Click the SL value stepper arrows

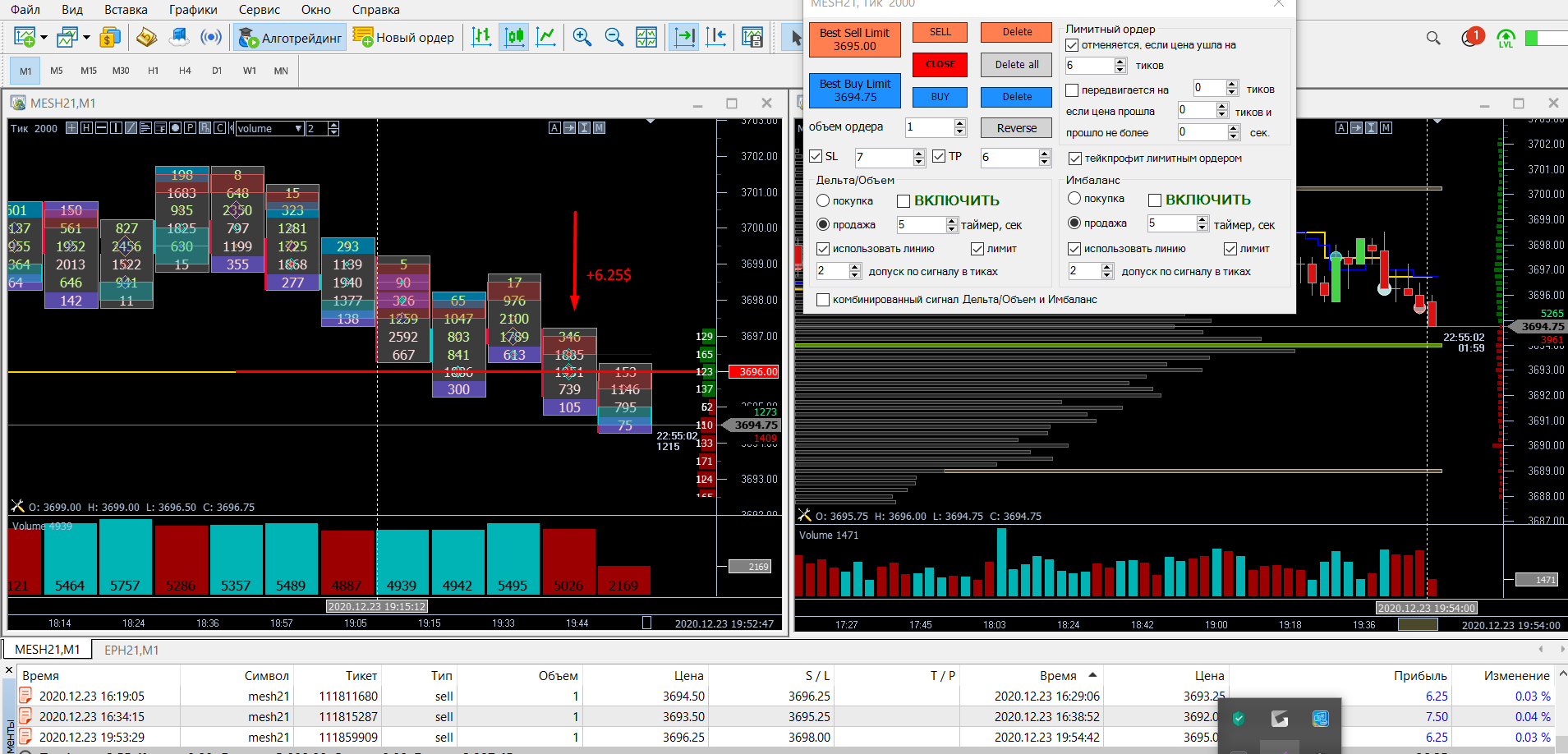coord(919,157)
